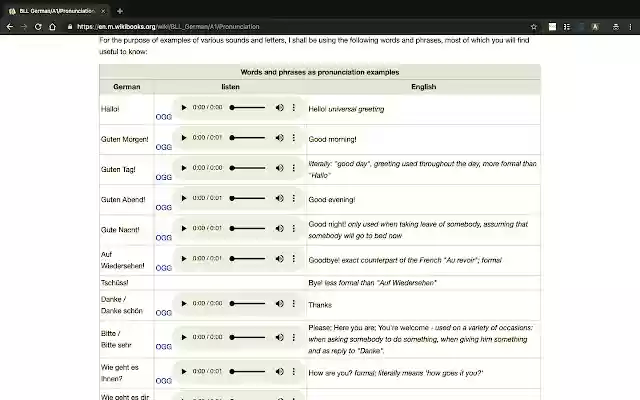Open more options for Hallo! audio
The width and height of the screenshot is (640, 400).
pos(293,107)
